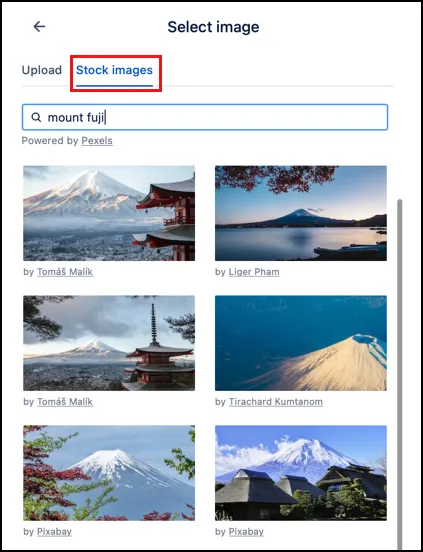
Task: Choose the lake sunset Fuji image
Action: pos(301,213)
